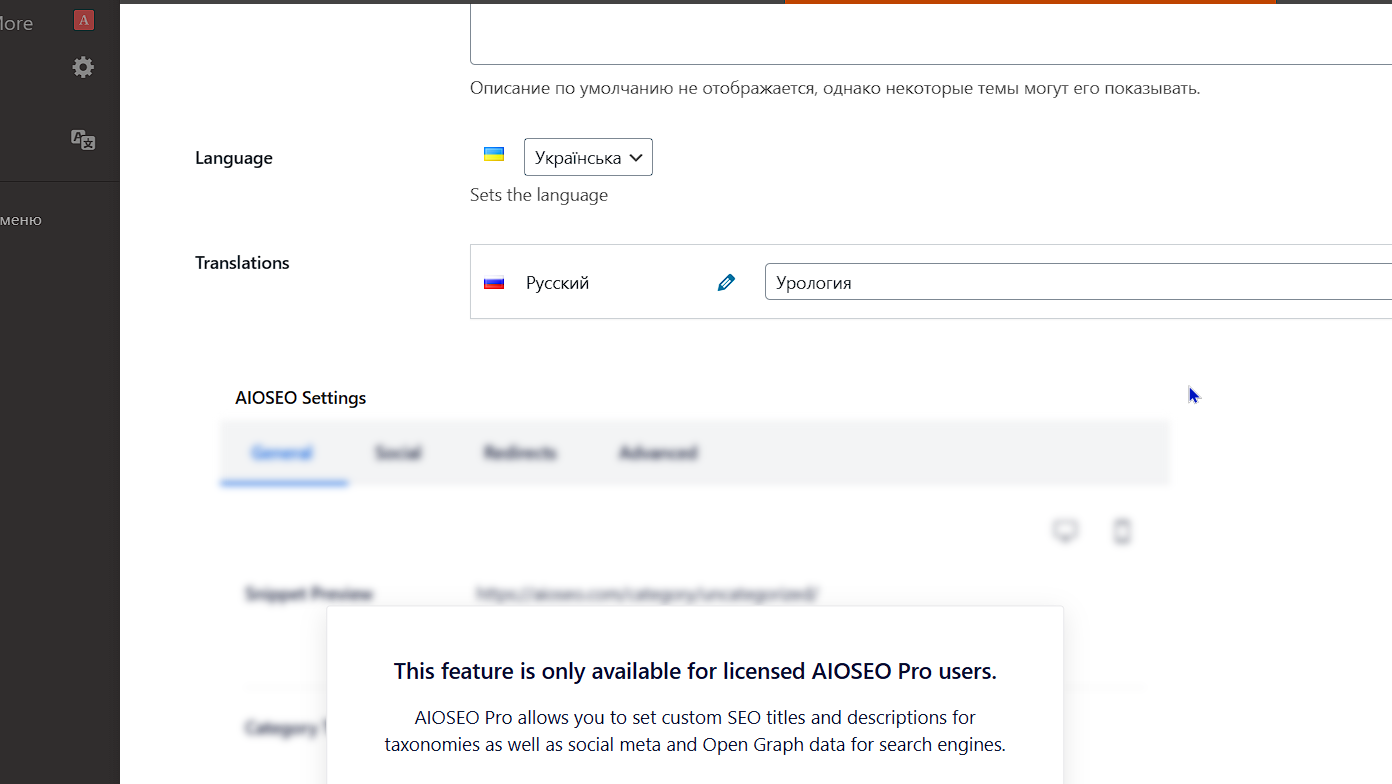Click the Русский language label
This screenshot has height=784, width=1392.
click(x=557, y=283)
